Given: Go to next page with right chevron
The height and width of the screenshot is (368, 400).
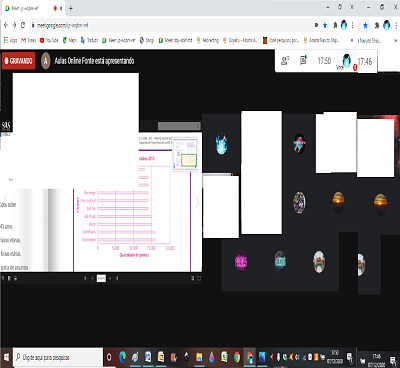Looking at the screenshot, I should pos(197,202).
